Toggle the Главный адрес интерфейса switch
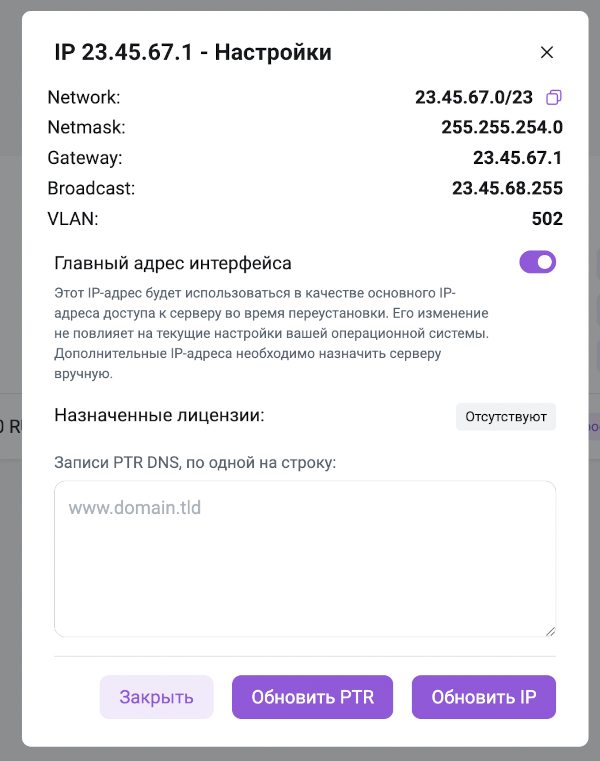Viewport: 600px width, 761px height. coord(538,262)
